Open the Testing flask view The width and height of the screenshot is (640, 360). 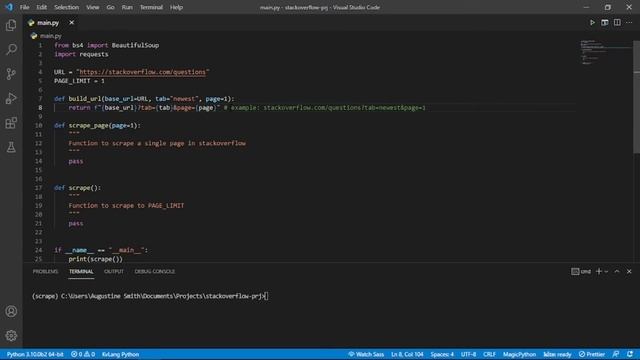click(11, 147)
